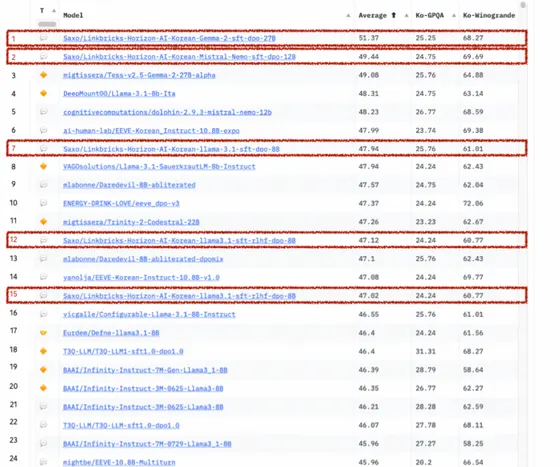Sort the table by the Model column header
This screenshot has width=560, height=467.
(x=73, y=15)
